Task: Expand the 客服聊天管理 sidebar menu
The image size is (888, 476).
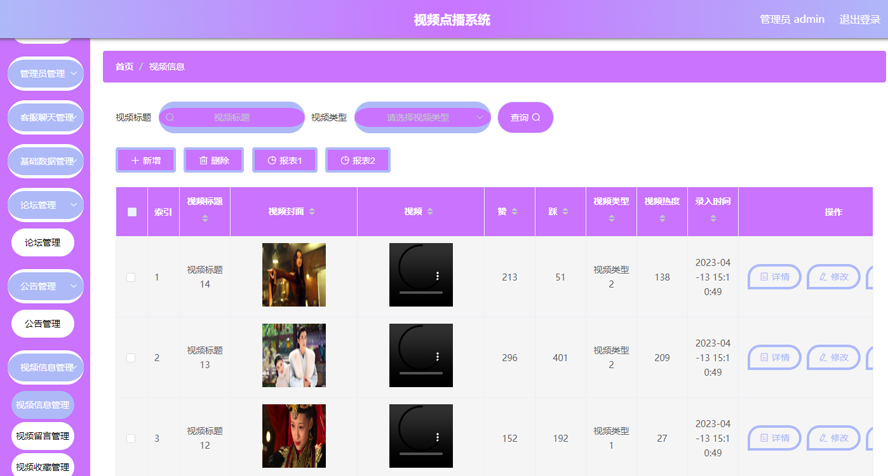Action: click(x=45, y=117)
